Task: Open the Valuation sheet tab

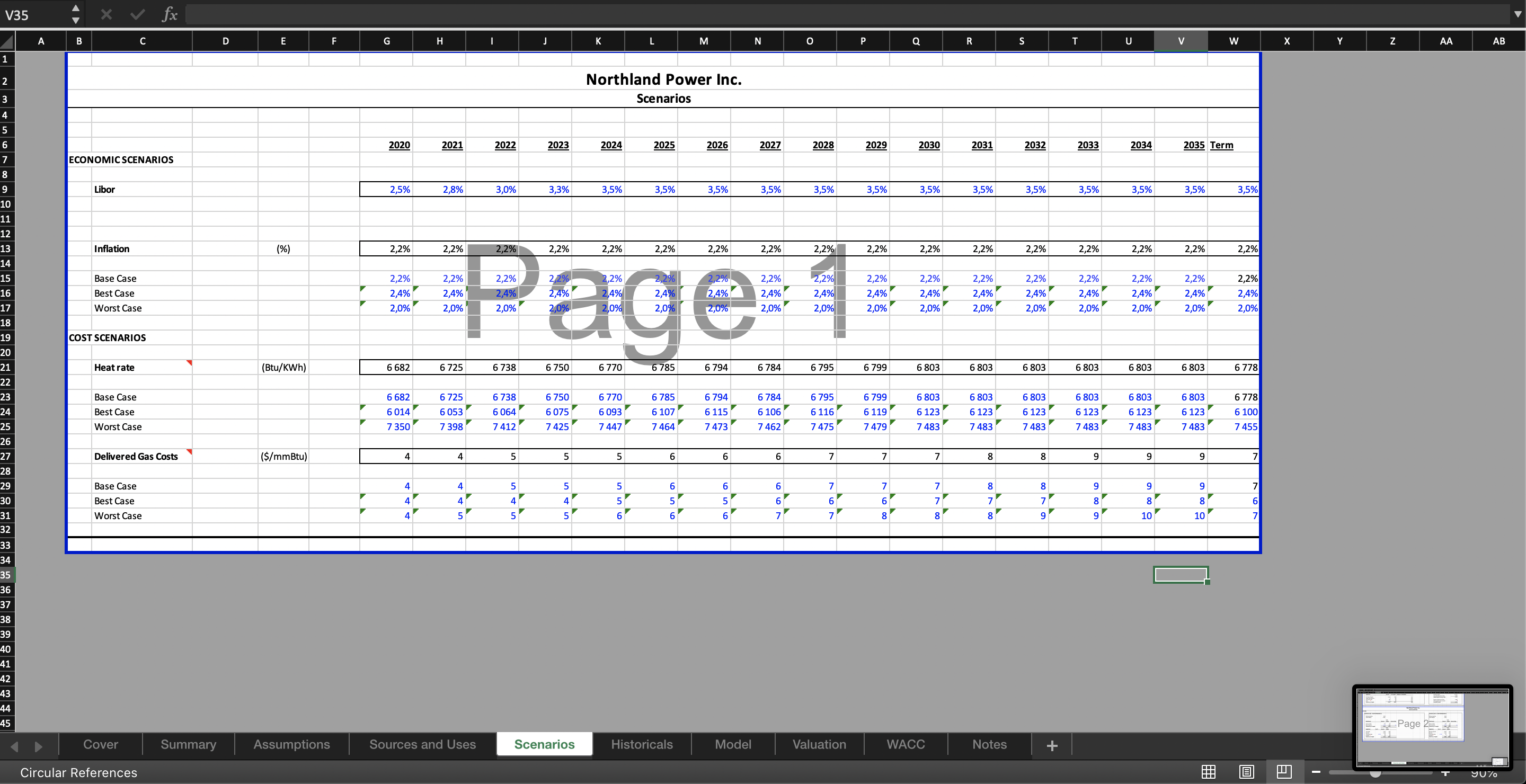Action: tap(819, 744)
